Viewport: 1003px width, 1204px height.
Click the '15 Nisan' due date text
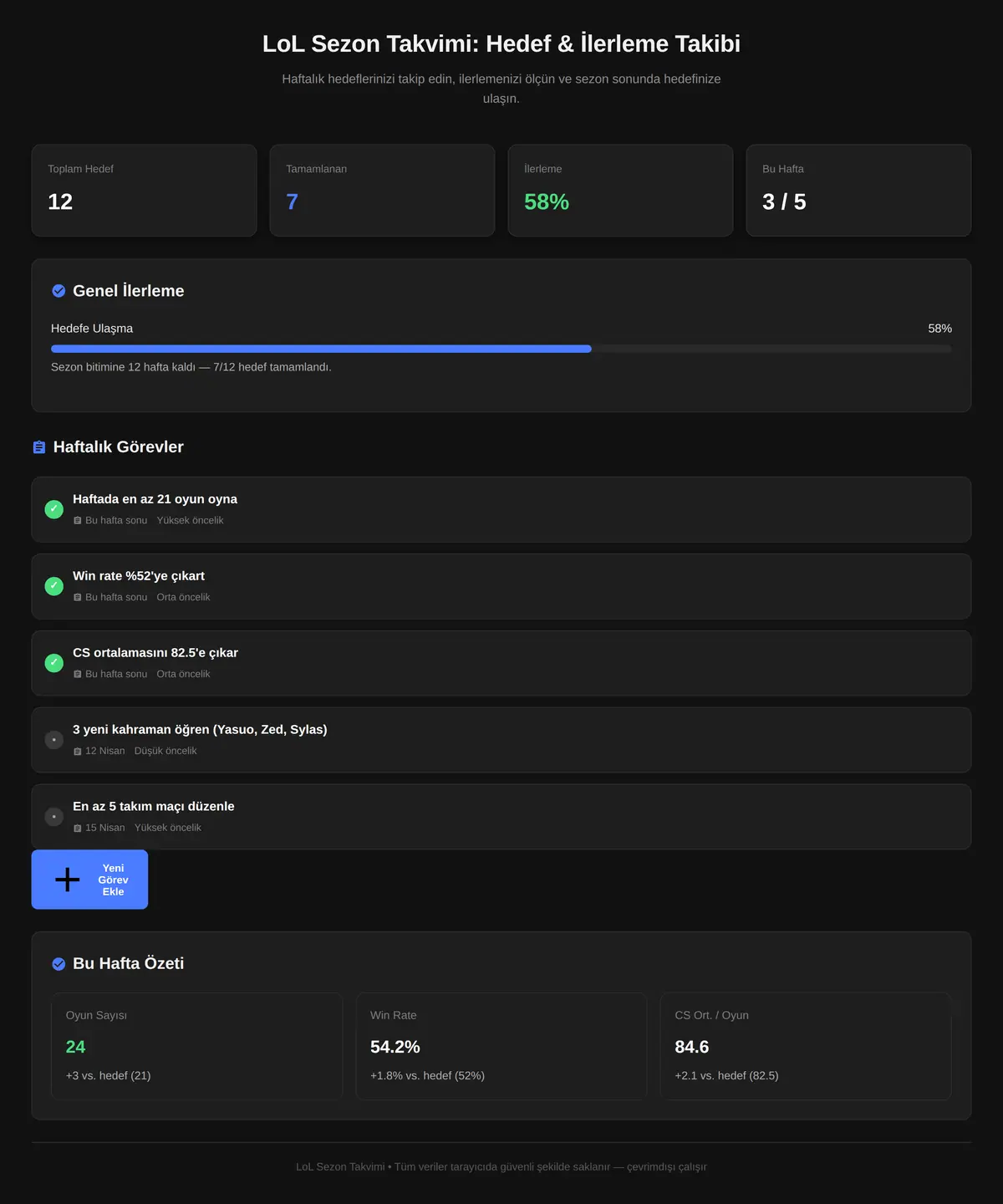pos(105,828)
